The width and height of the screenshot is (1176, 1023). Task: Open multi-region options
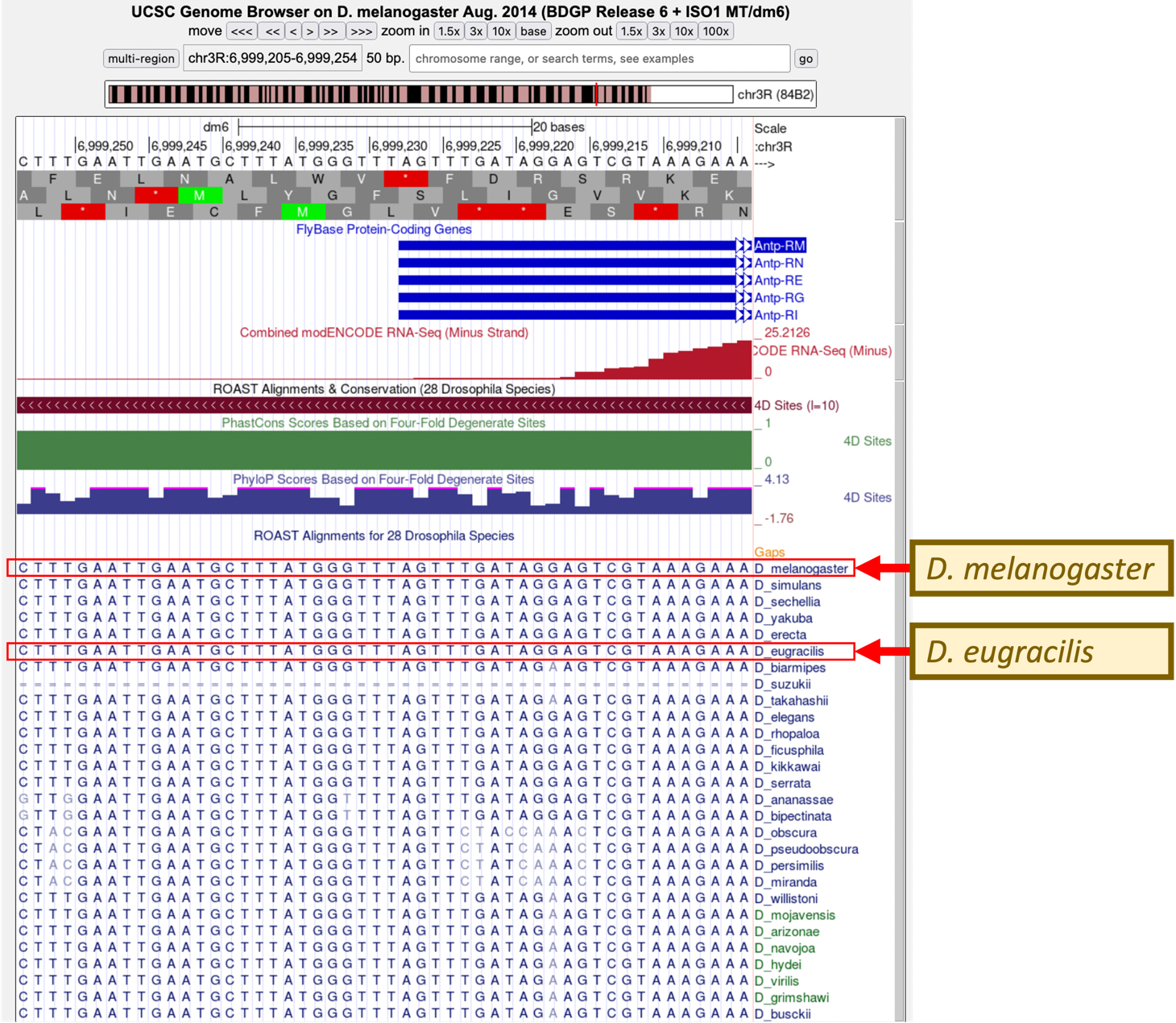(141, 59)
